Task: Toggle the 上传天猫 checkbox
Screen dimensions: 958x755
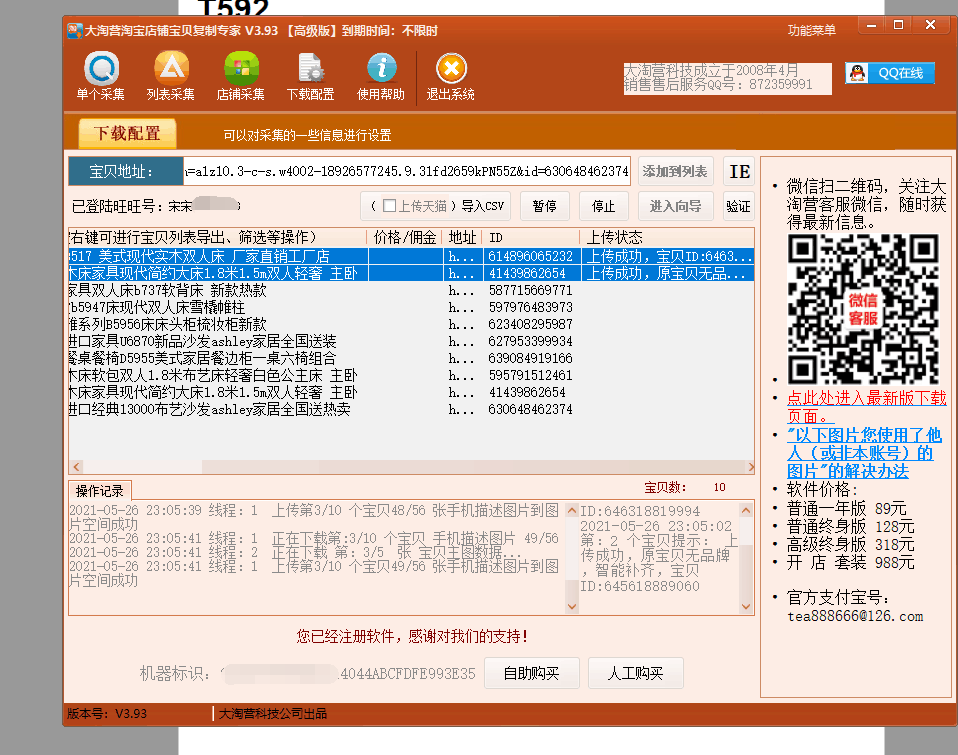Action: tap(389, 206)
